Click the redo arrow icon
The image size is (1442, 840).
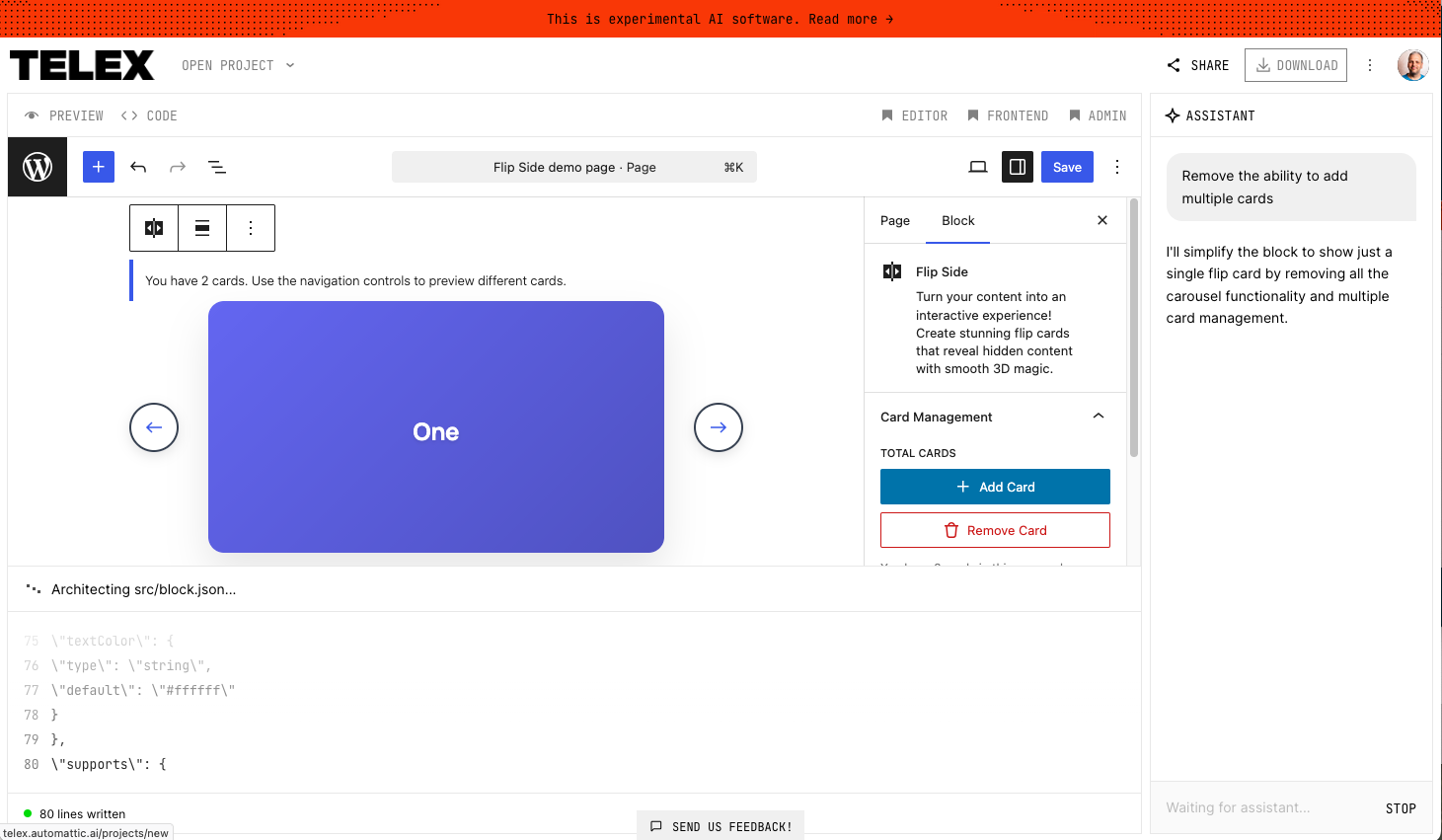click(x=177, y=166)
